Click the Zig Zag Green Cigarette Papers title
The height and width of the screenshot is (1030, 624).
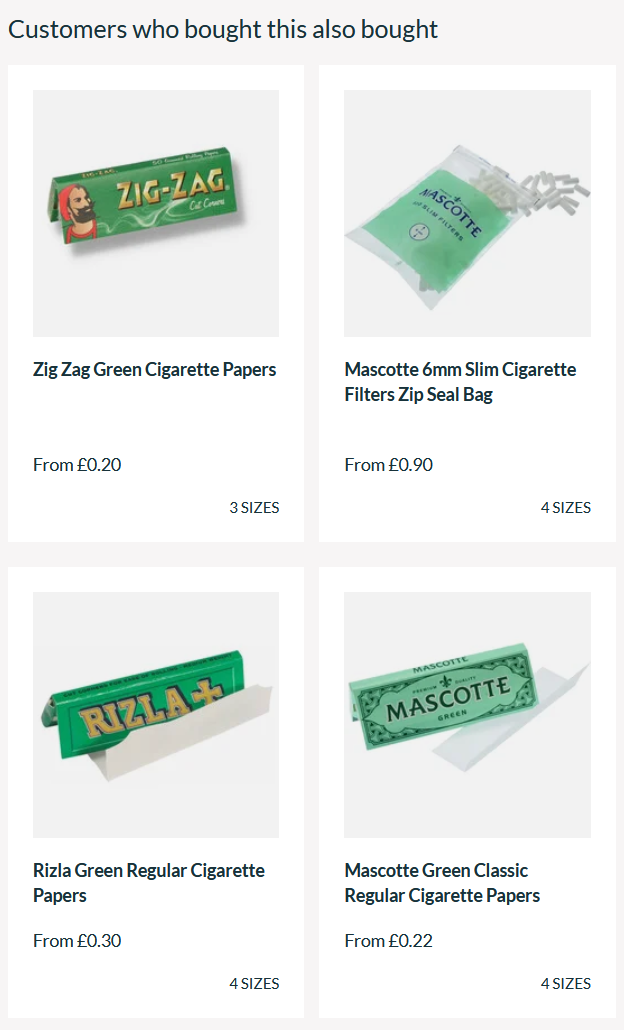click(x=154, y=370)
